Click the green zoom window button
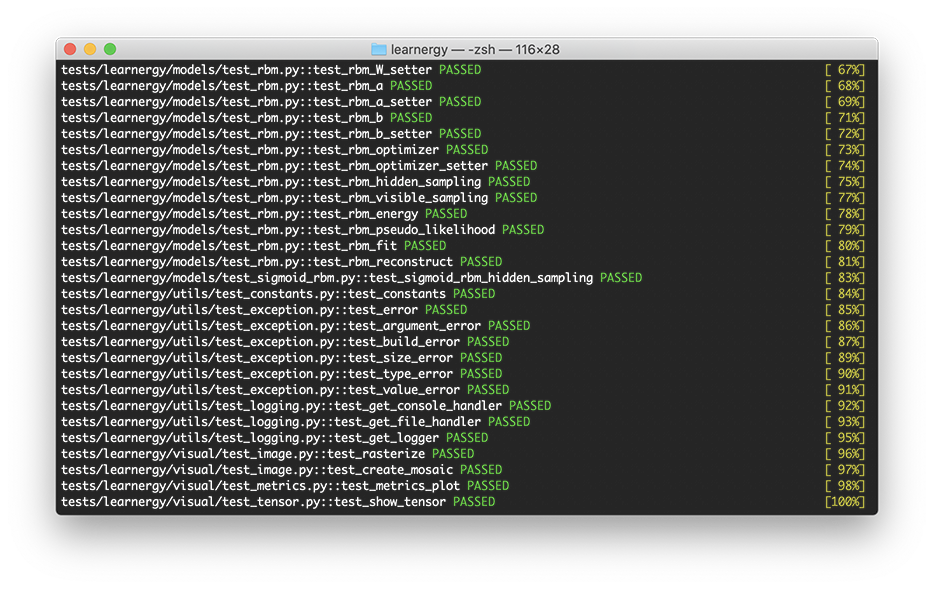 click(110, 49)
